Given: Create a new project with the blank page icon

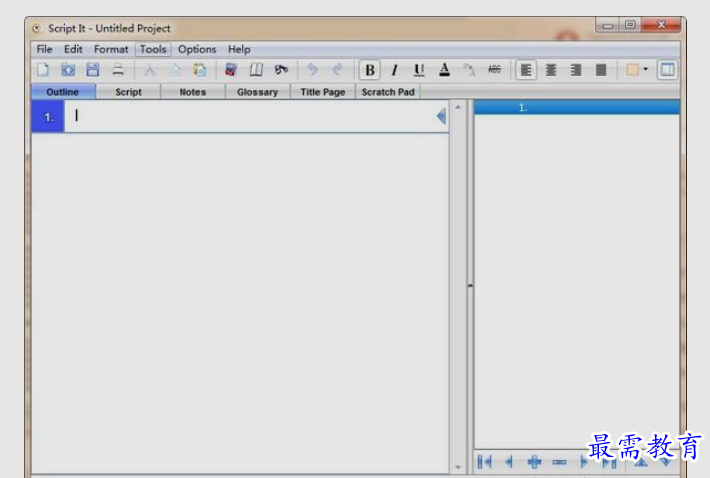Looking at the screenshot, I should pos(43,70).
